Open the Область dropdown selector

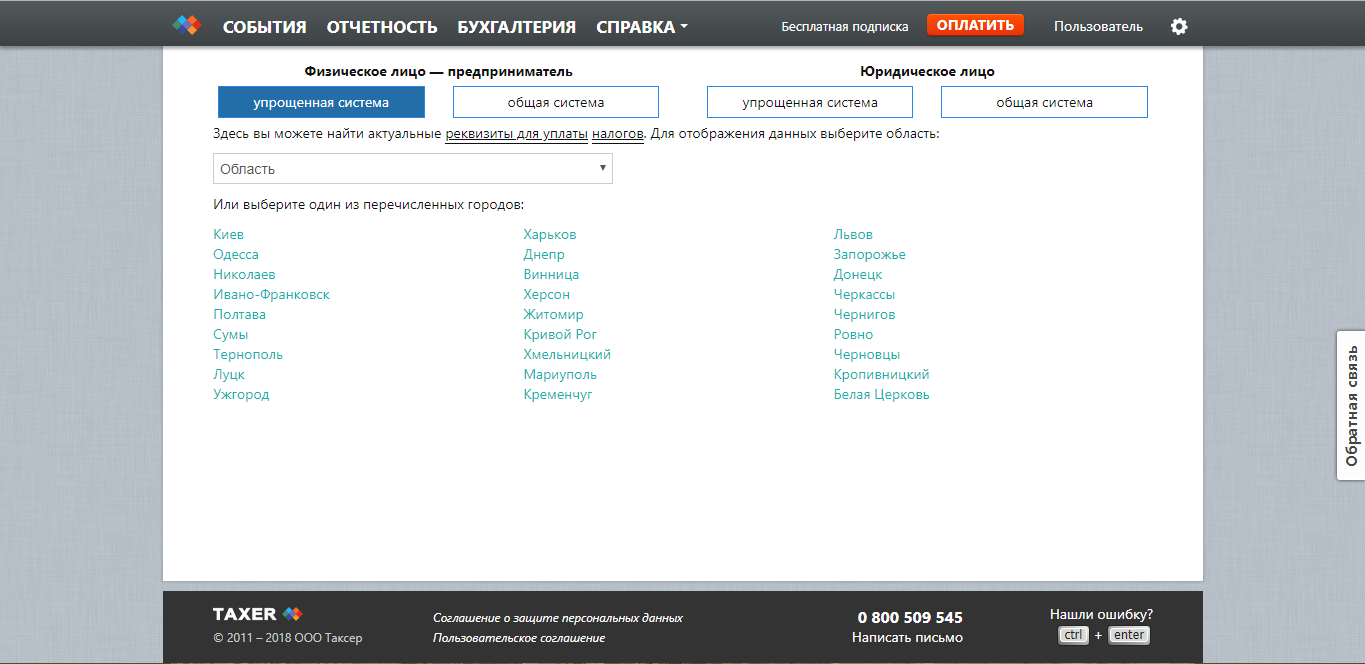click(x=413, y=169)
